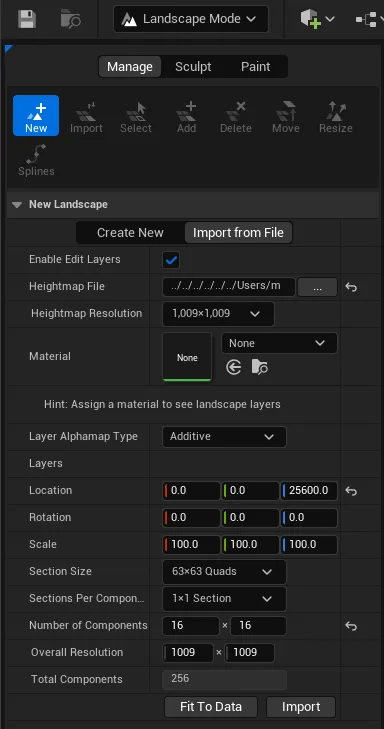
Task: Switch to the Paint tab
Action: pos(256,66)
